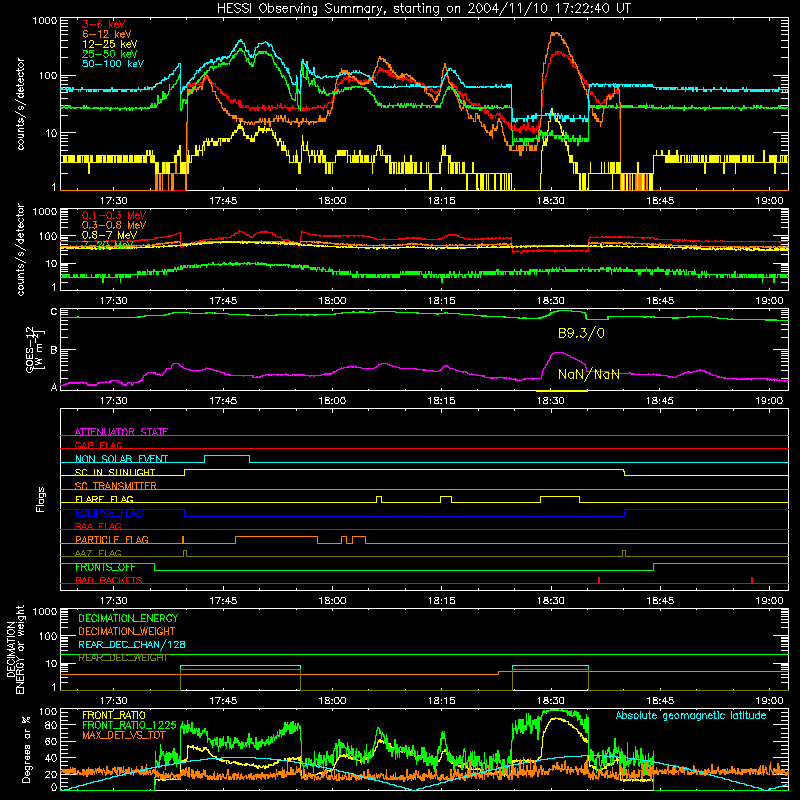Click the 17:45 tick label under the MeV panel
The image size is (800, 800).
(223, 301)
